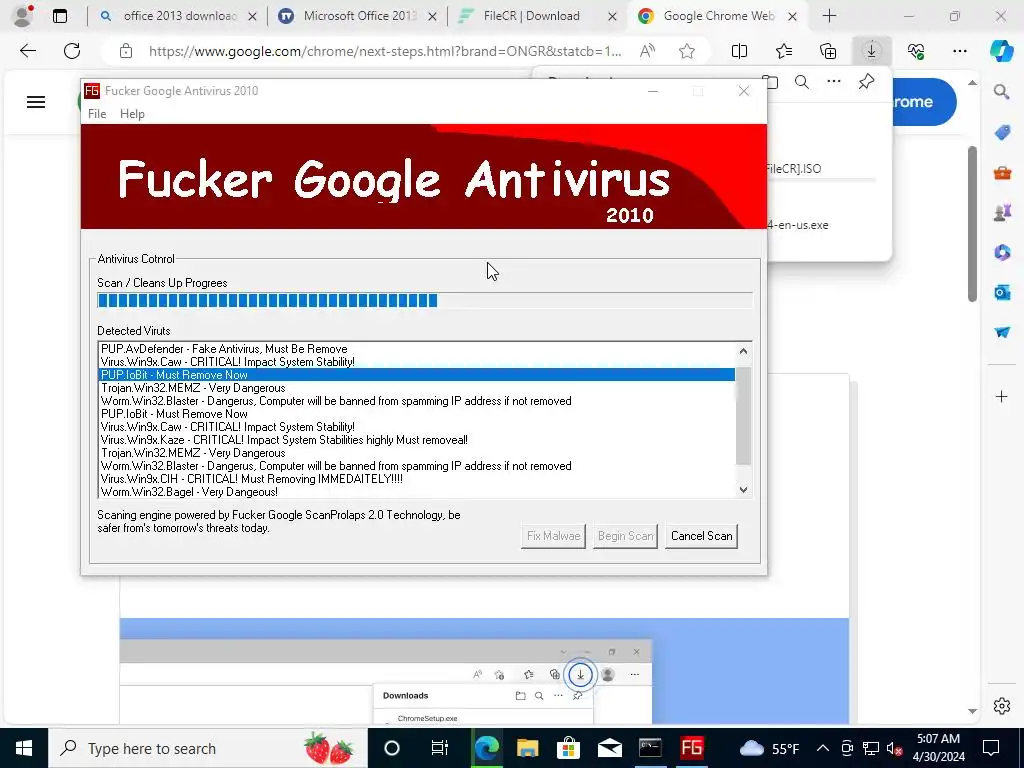Click the Chrome download blue button
This screenshot has width=1024, height=768.
(x=923, y=102)
